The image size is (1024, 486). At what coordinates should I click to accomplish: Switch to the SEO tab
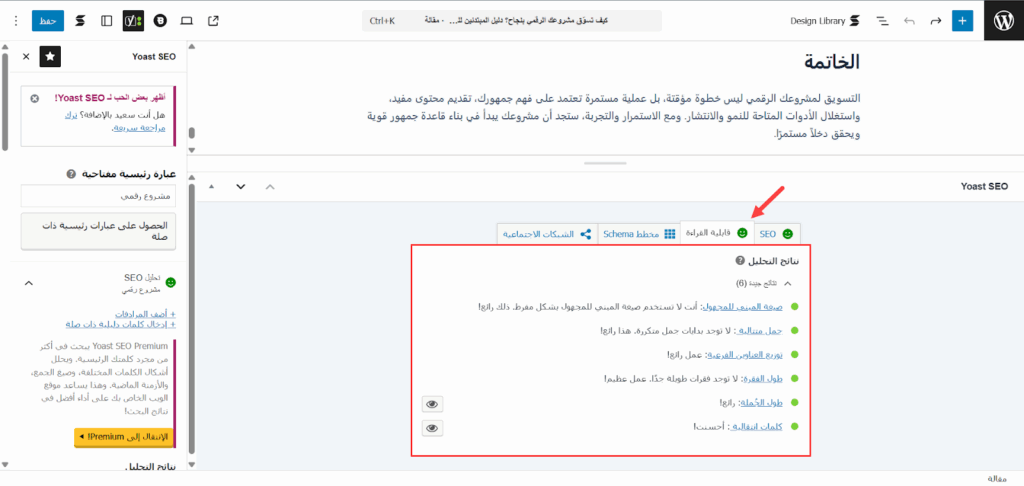pyautogui.click(x=776, y=233)
